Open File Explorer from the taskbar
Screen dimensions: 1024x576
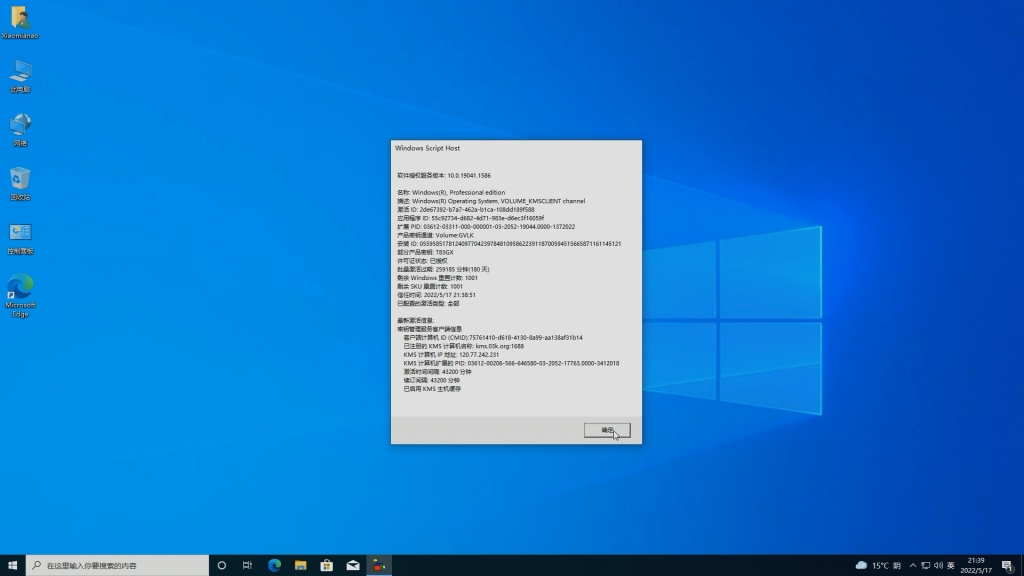tap(300, 566)
